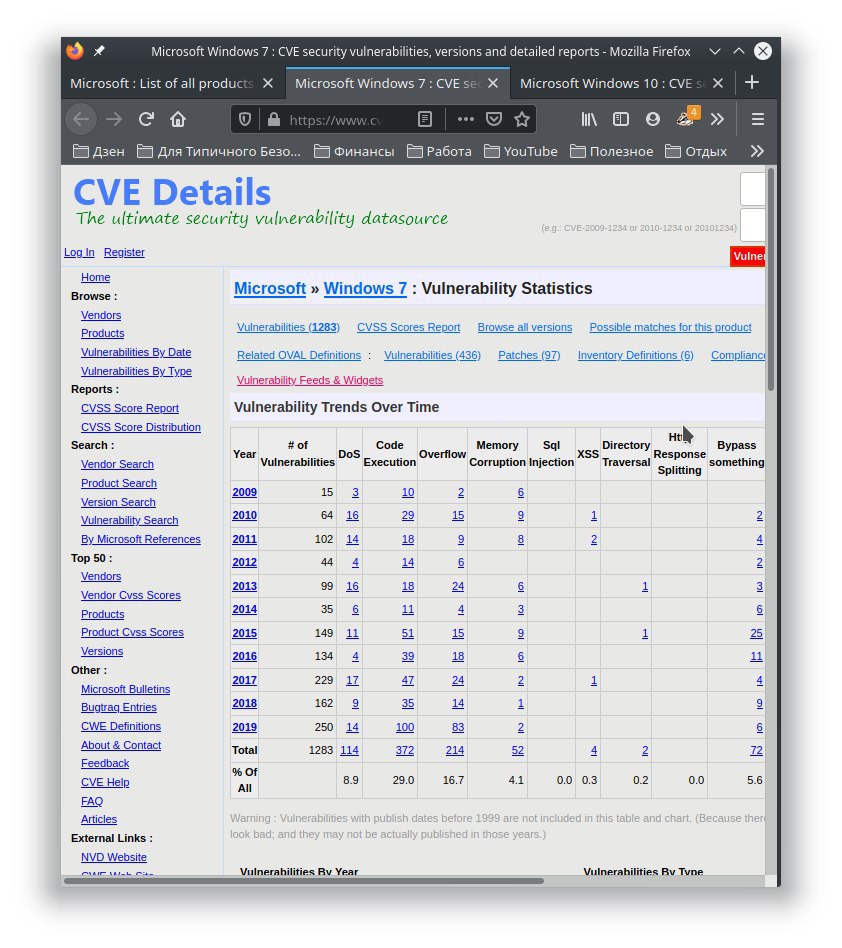Screen dimensions: 842x948
Task: Open Vulnerabilities (1283) link
Action: 288,327
